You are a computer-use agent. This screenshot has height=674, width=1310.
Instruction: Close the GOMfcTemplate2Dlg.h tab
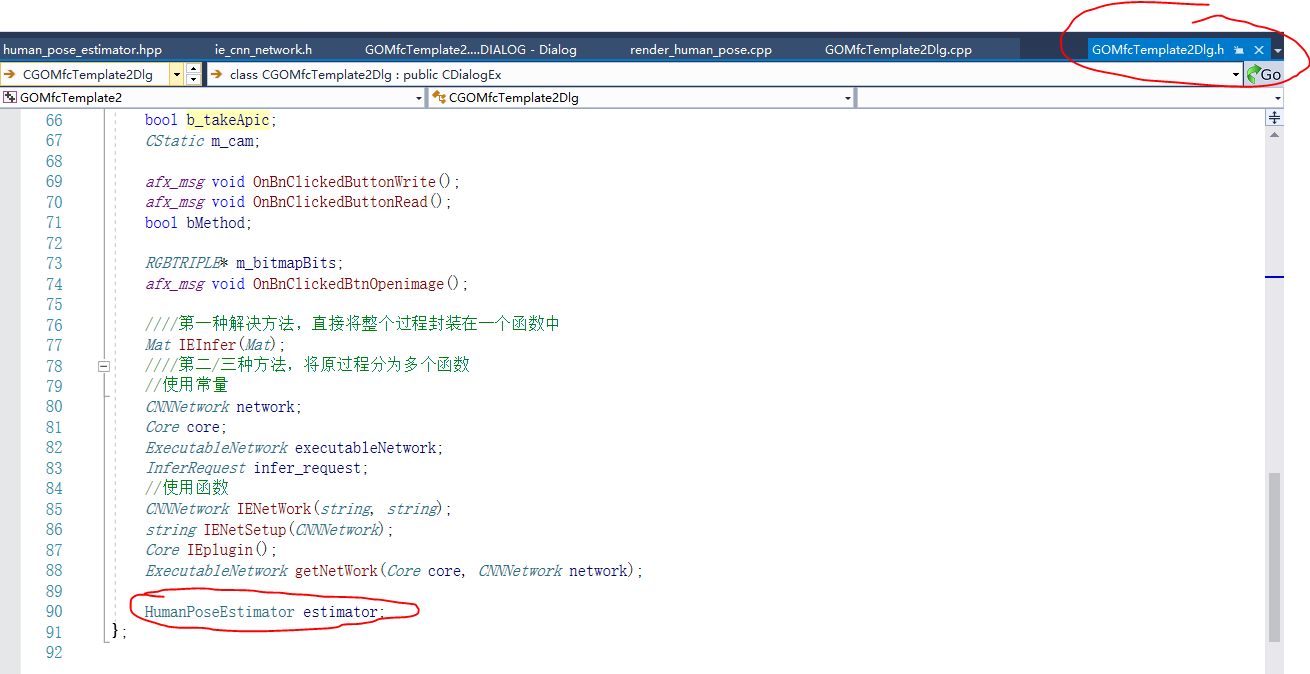[x=1259, y=50]
